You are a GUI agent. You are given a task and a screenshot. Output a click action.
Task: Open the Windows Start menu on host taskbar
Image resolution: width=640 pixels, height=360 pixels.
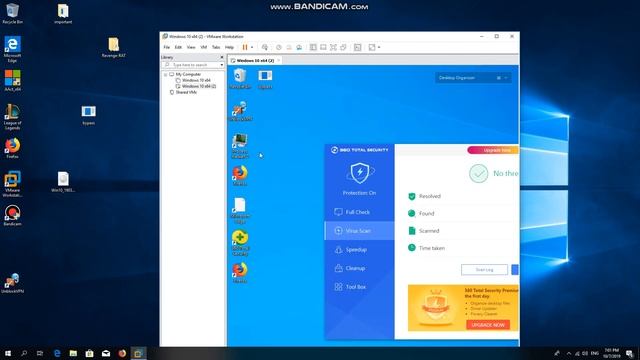(7, 353)
